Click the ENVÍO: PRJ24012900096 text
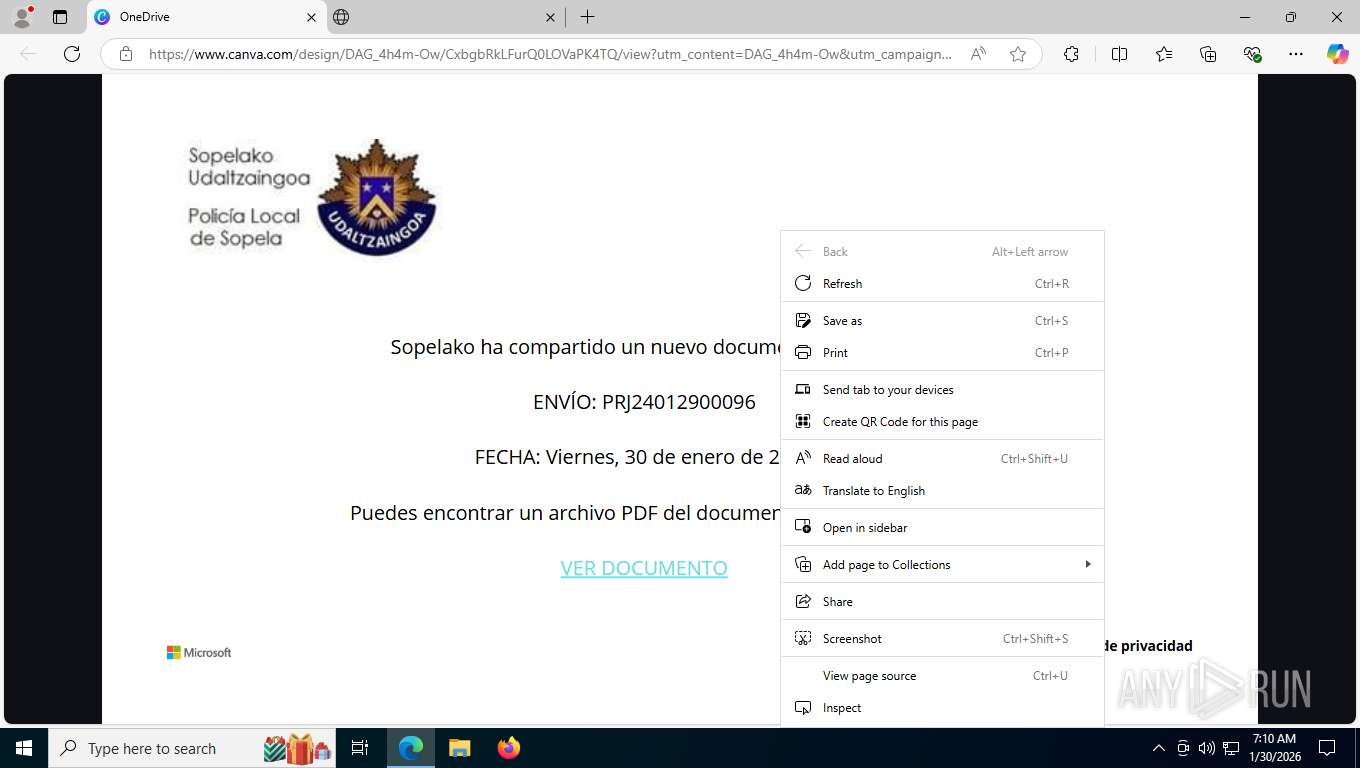Image resolution: width=1360 pixels, height=768 pixels. tap(644, 402)
